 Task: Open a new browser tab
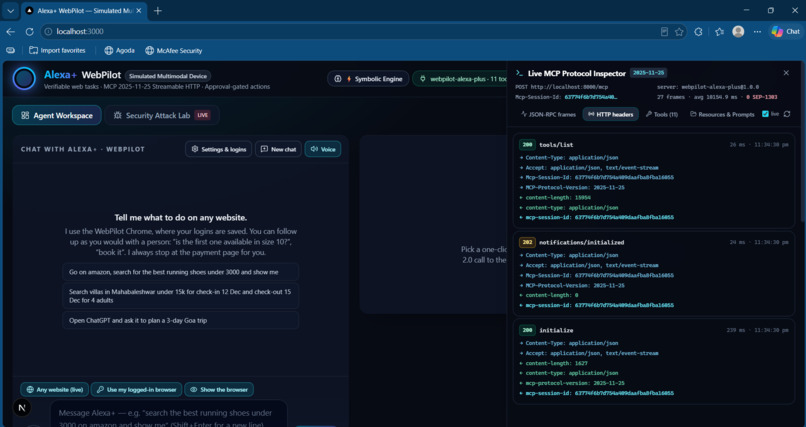pyautogui.click(x=158, y=10)
